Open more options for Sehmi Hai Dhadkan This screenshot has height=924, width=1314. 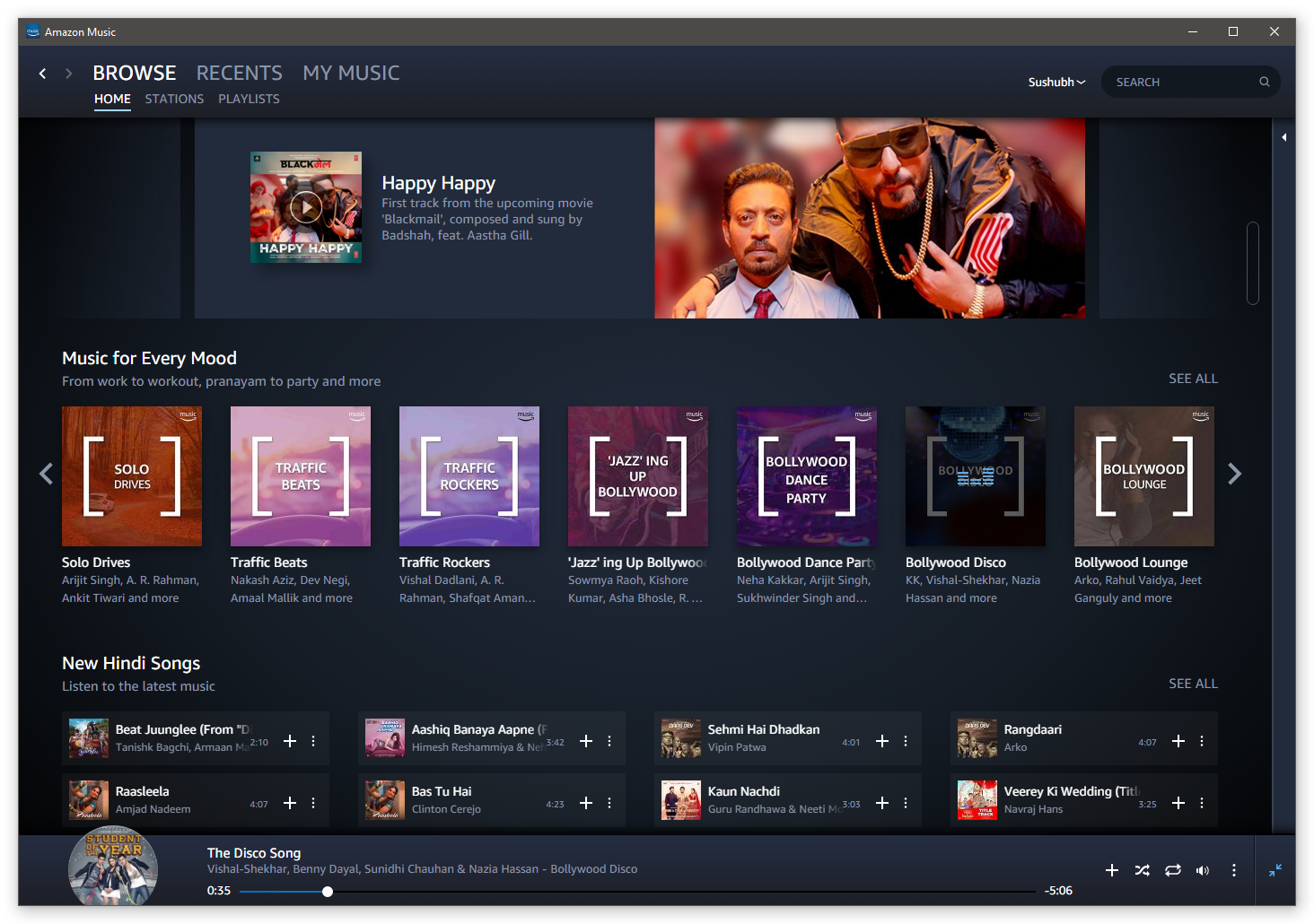(906, 741)
